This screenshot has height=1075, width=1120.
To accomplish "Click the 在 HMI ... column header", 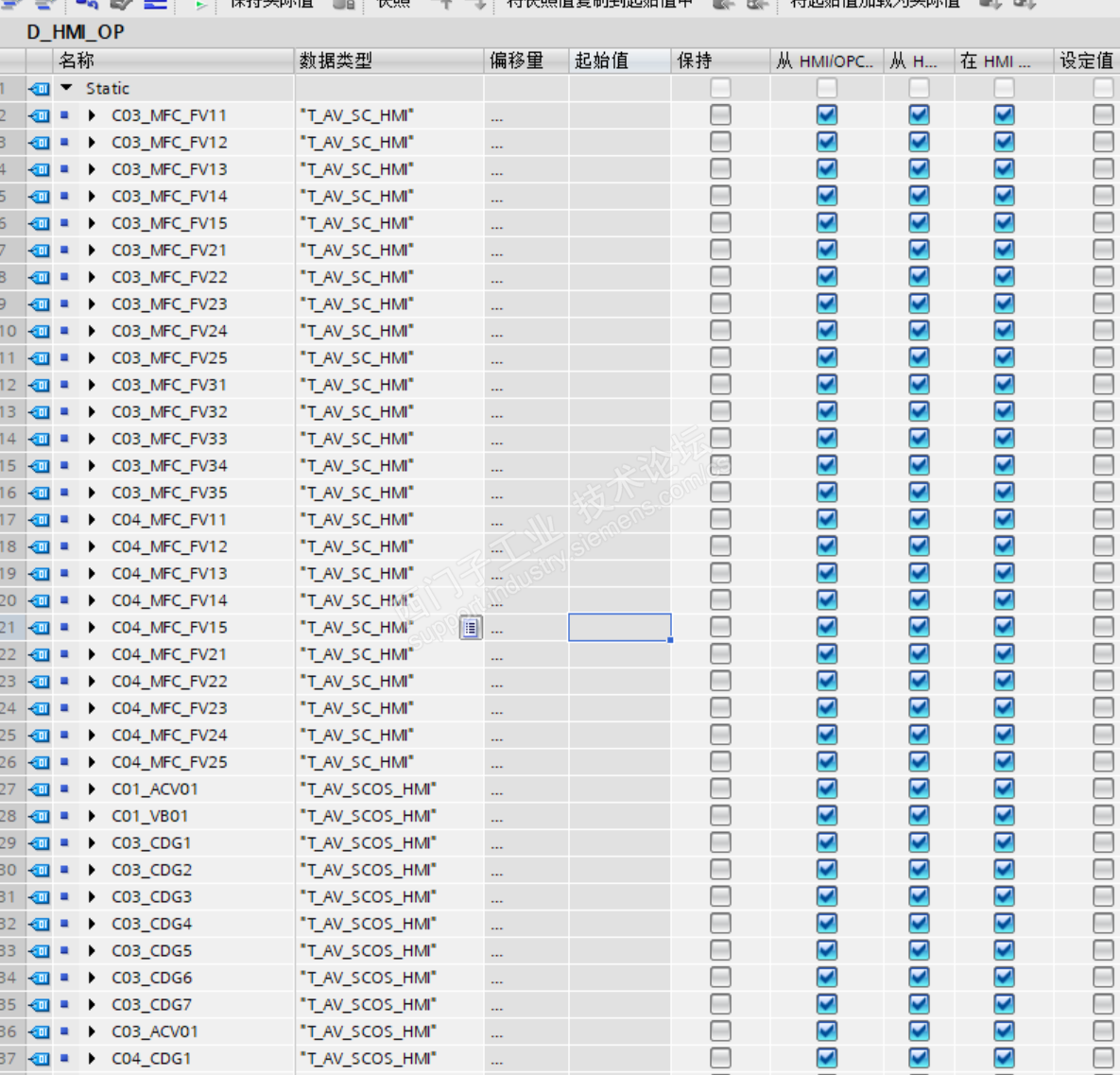I will (x=1005, y=61).
